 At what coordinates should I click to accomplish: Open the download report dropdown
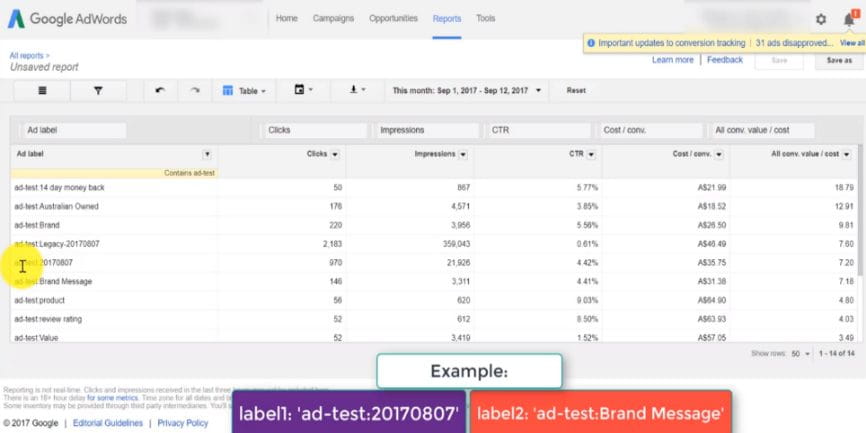point(358,90)
